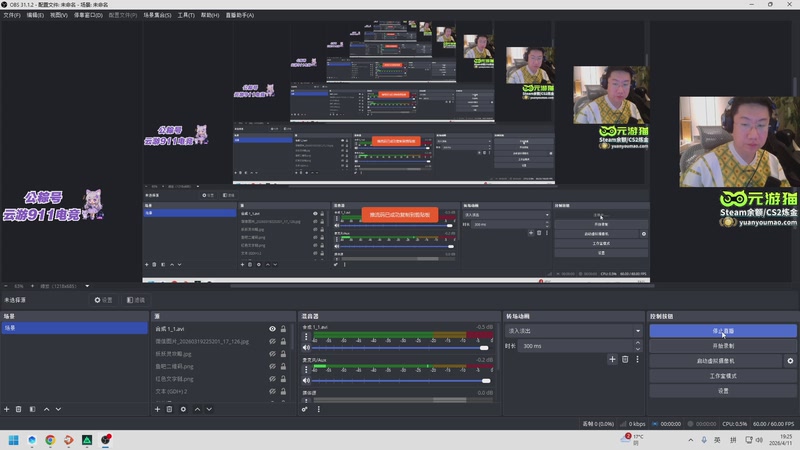Open the 视图(V) menu

click(59, 15)
